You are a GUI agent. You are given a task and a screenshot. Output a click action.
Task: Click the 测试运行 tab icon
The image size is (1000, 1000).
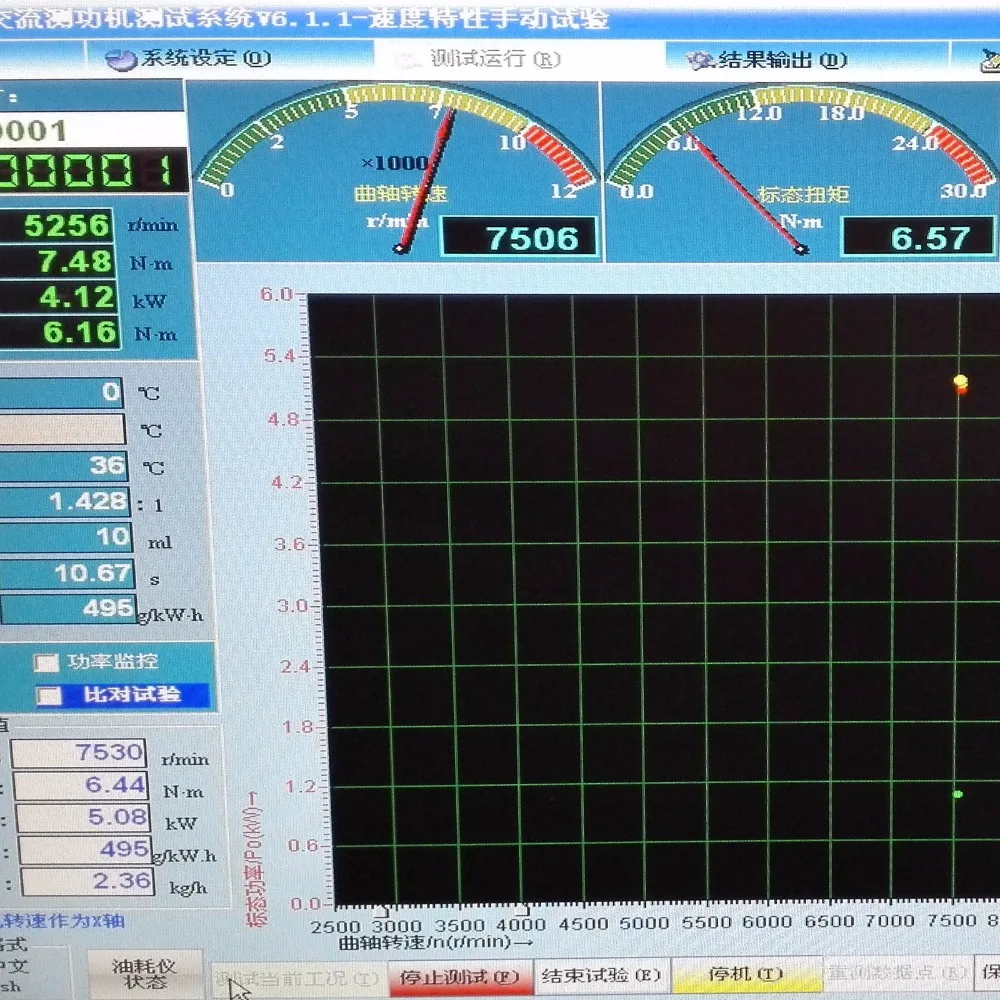[x=407, y=61]
